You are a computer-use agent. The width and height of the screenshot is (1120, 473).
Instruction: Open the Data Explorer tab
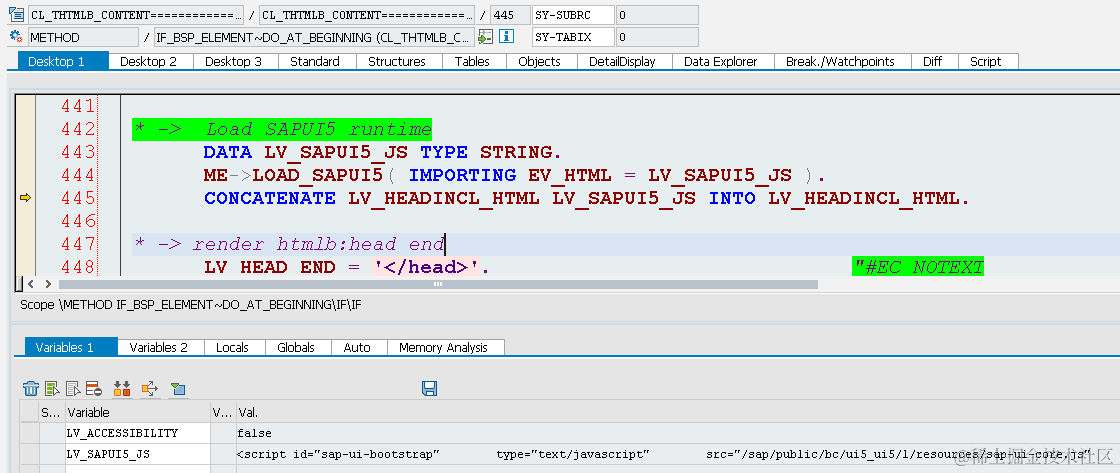coord(721,61)
